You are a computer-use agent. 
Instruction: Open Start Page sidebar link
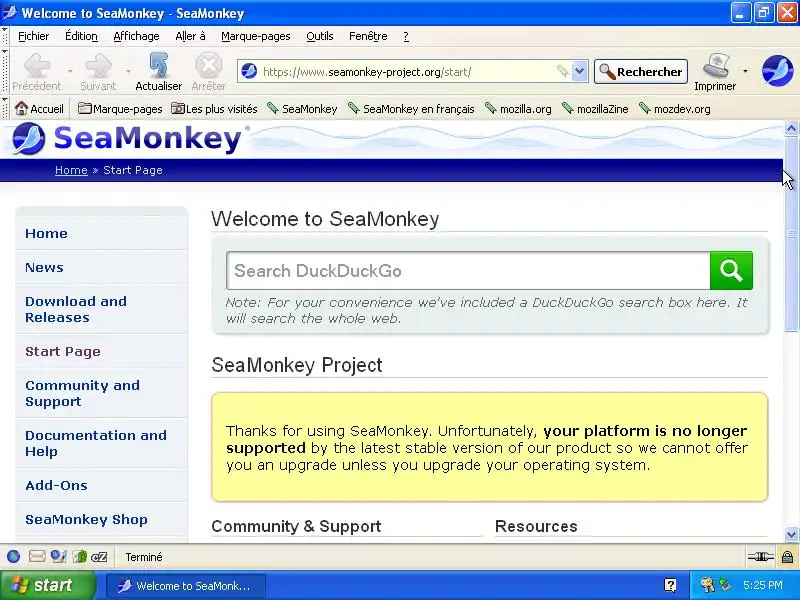pos(63,352)
